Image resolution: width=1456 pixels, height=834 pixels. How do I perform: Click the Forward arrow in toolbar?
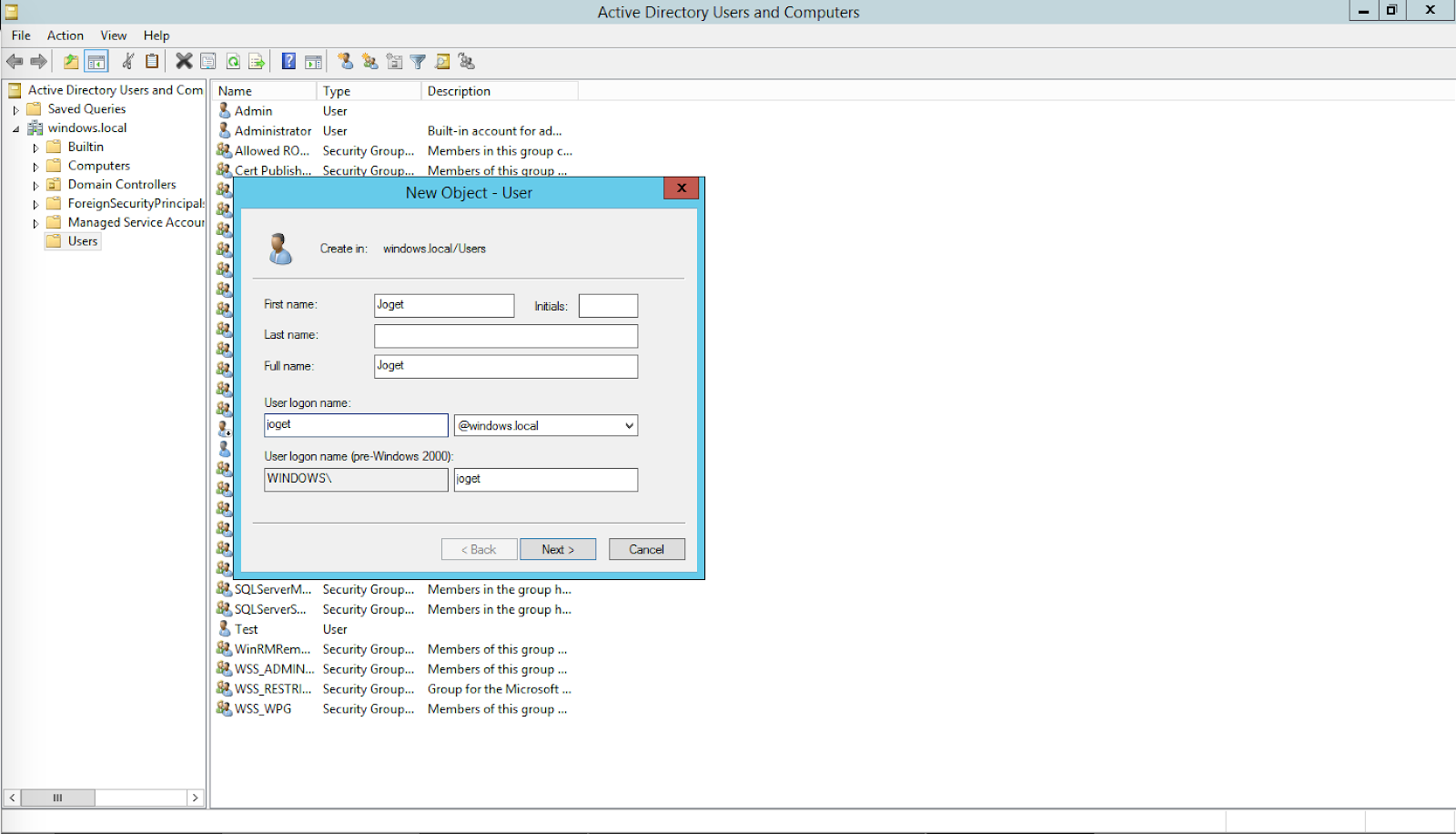click(x=38, y=61)
